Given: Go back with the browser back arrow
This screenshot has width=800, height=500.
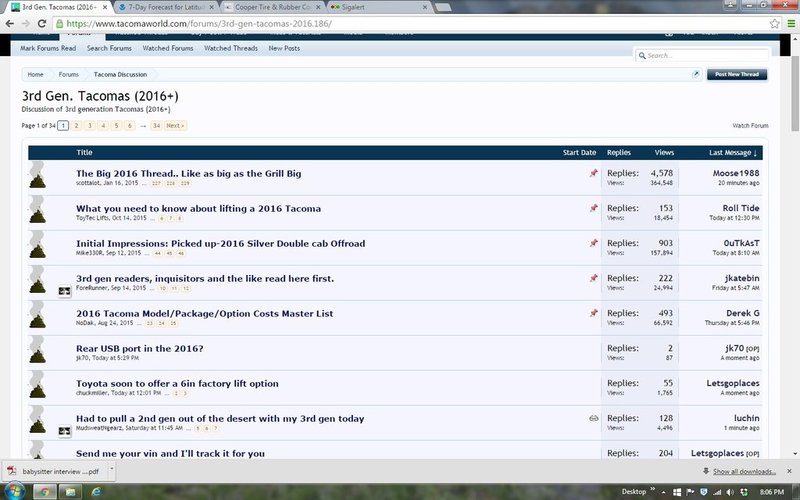Looking at the screenshot, I should pyautogui.click(x=10, y=23).
